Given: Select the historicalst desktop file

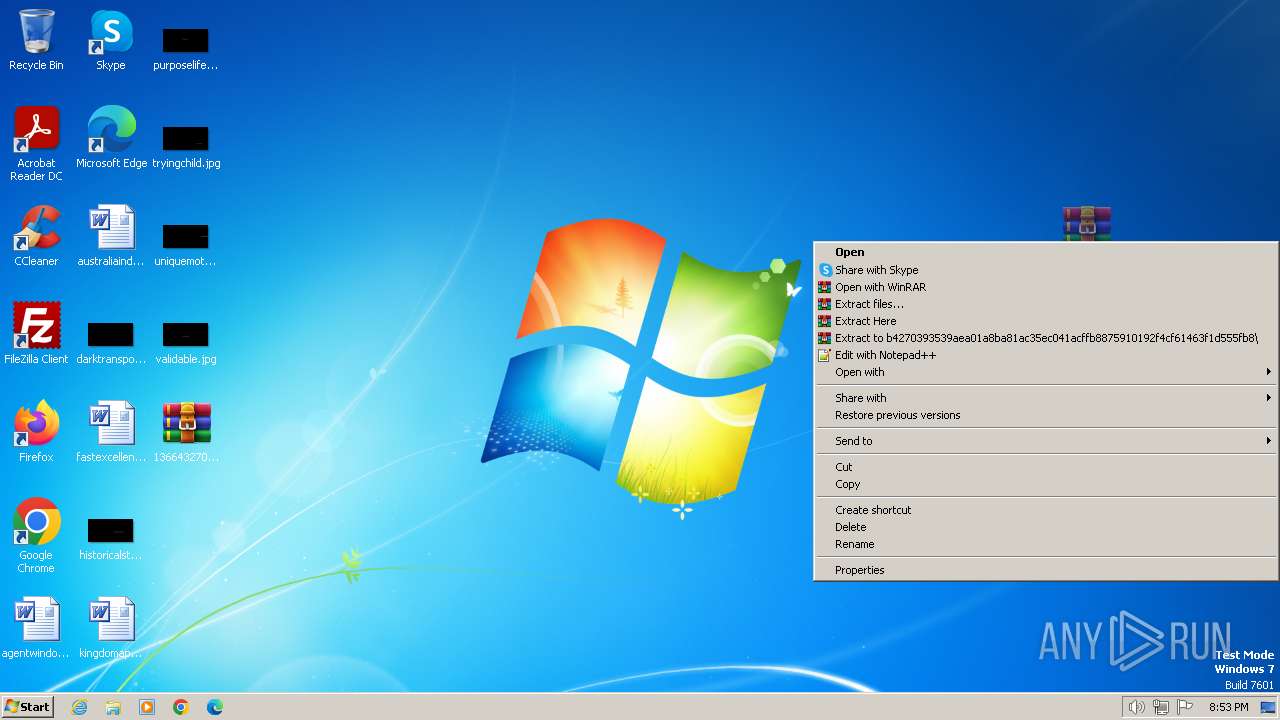Looking at the screenshot, I should click(x=111, y=538).
